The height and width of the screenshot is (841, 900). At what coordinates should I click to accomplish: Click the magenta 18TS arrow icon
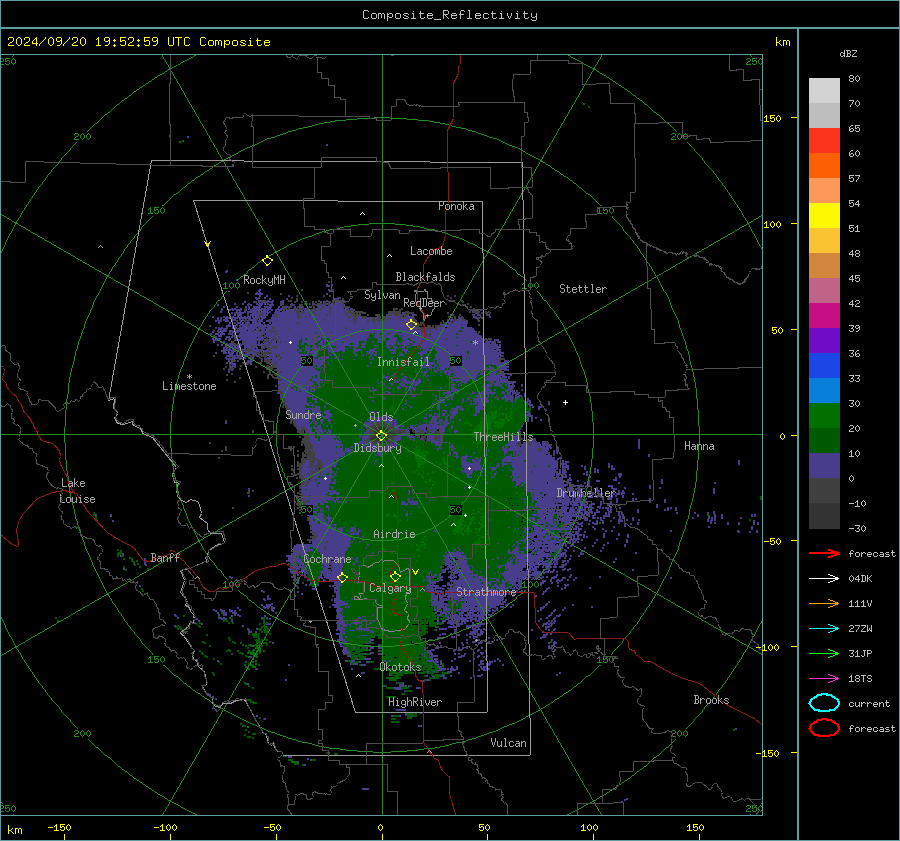(x=824, y=678)
